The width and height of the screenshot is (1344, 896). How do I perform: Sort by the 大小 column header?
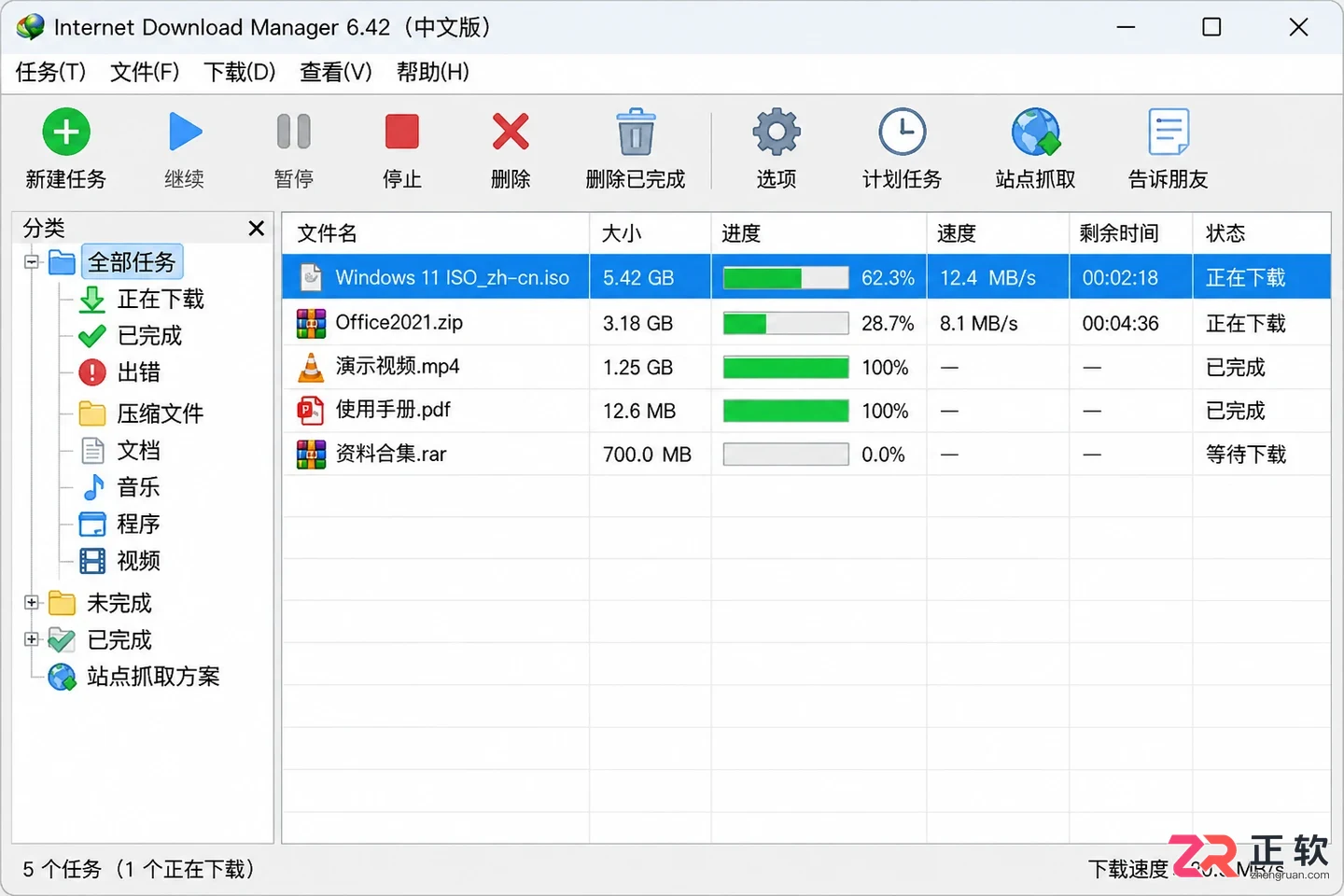[x=651, y=233]
